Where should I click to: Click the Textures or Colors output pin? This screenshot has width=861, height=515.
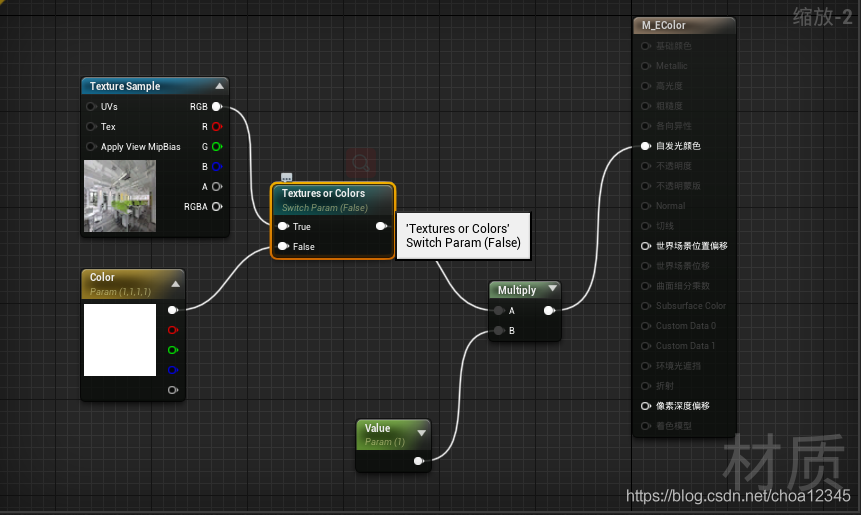coord(382,226)
